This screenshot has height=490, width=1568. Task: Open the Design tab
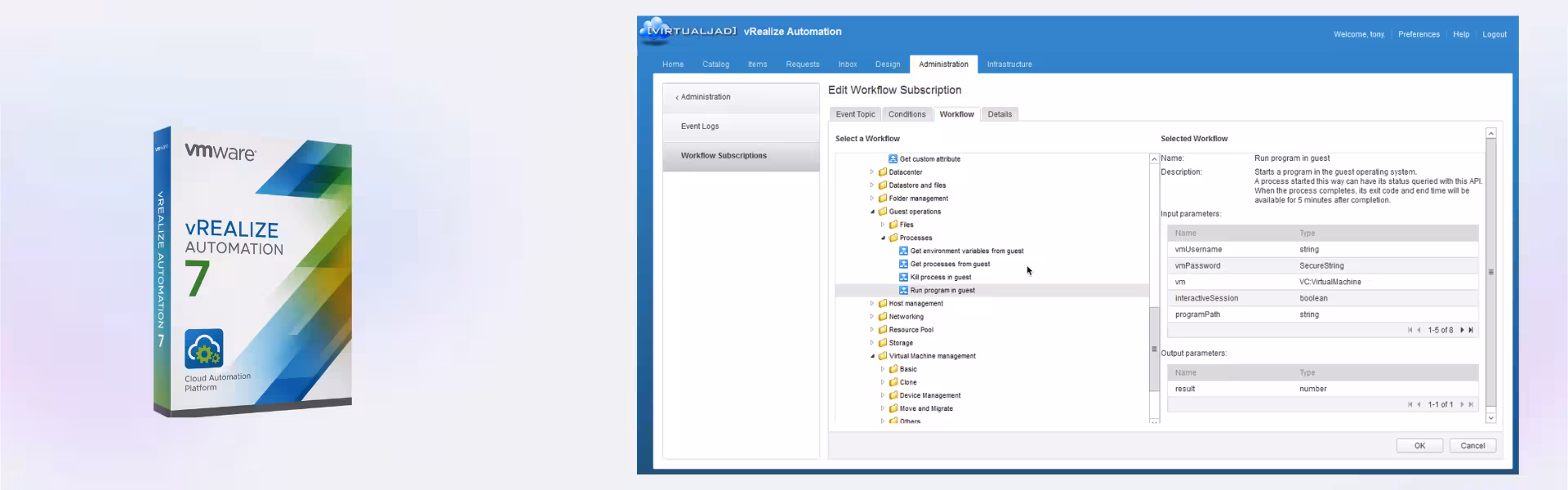click(x=888, y=64)
